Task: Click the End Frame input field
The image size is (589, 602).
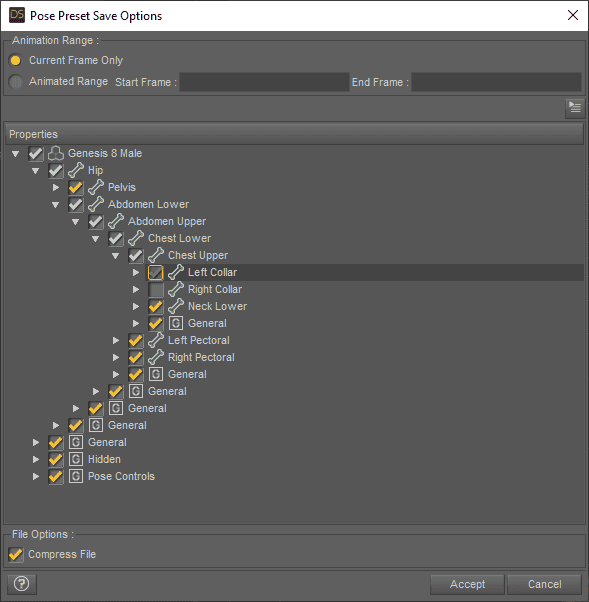Action: (496, 82)
